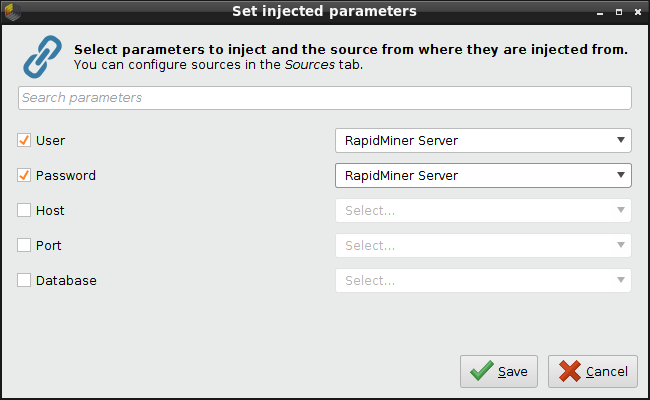Viewport: 650px width, 400px height.
Task: Open the Port source Select dropdown
Action: pos(483,246)
